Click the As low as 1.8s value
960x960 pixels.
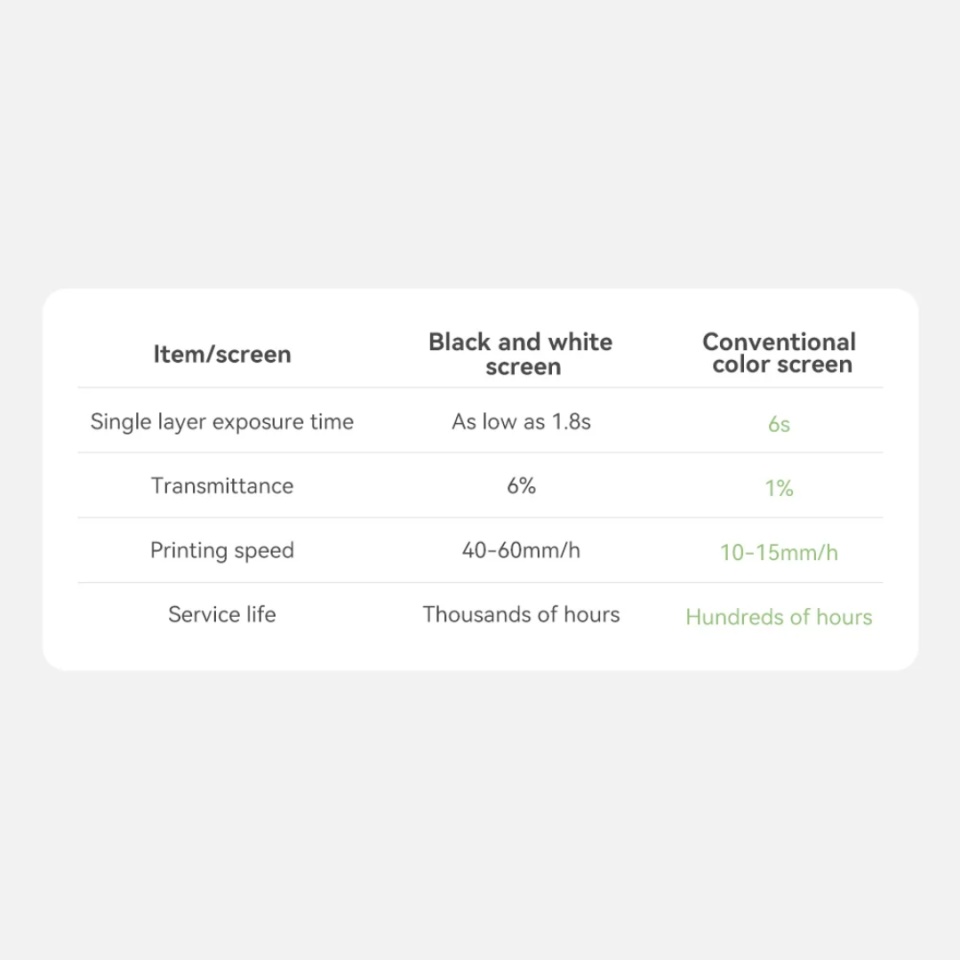click(521, 421)
